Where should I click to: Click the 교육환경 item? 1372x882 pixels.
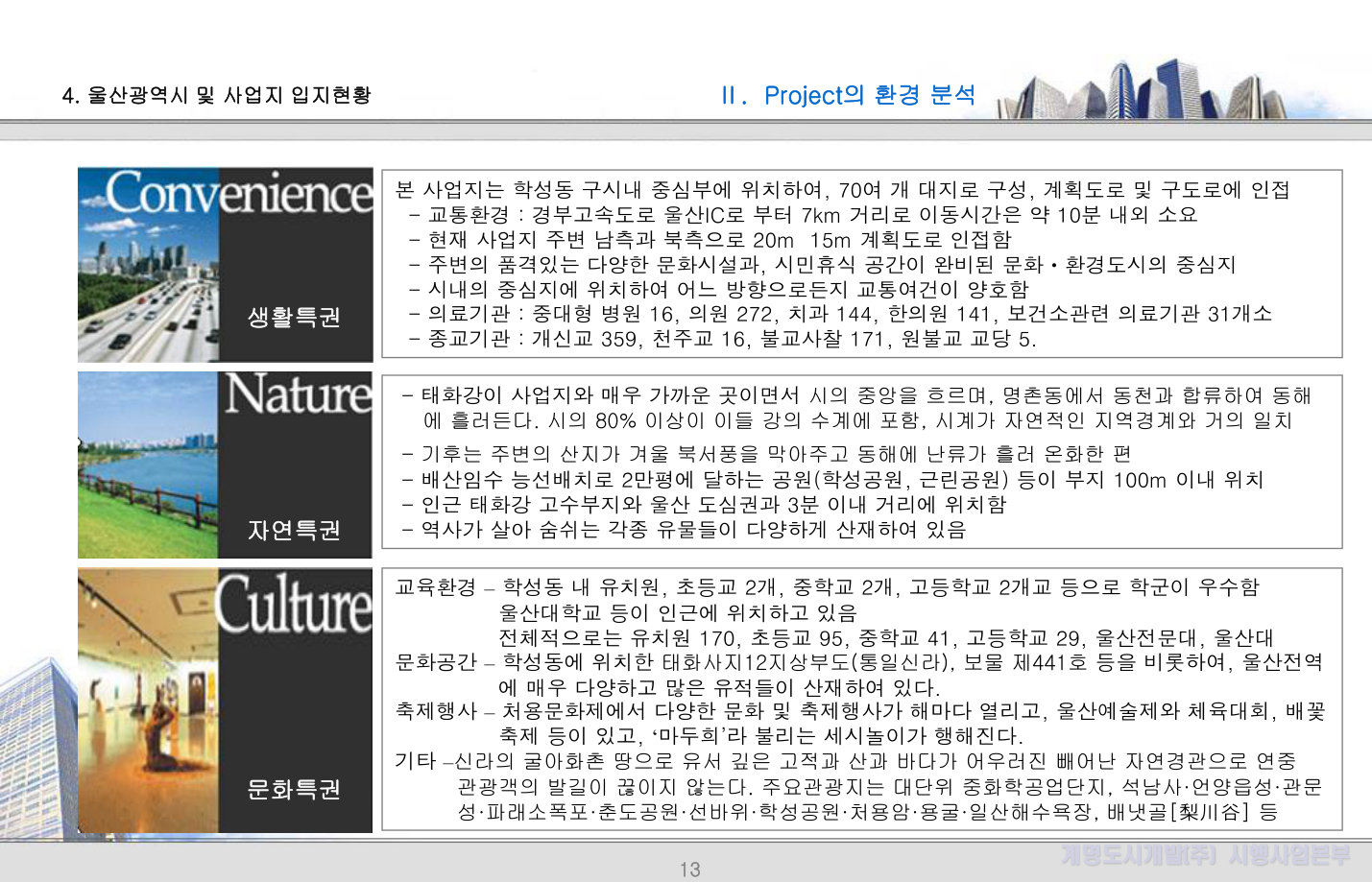(x=827, y=586)
